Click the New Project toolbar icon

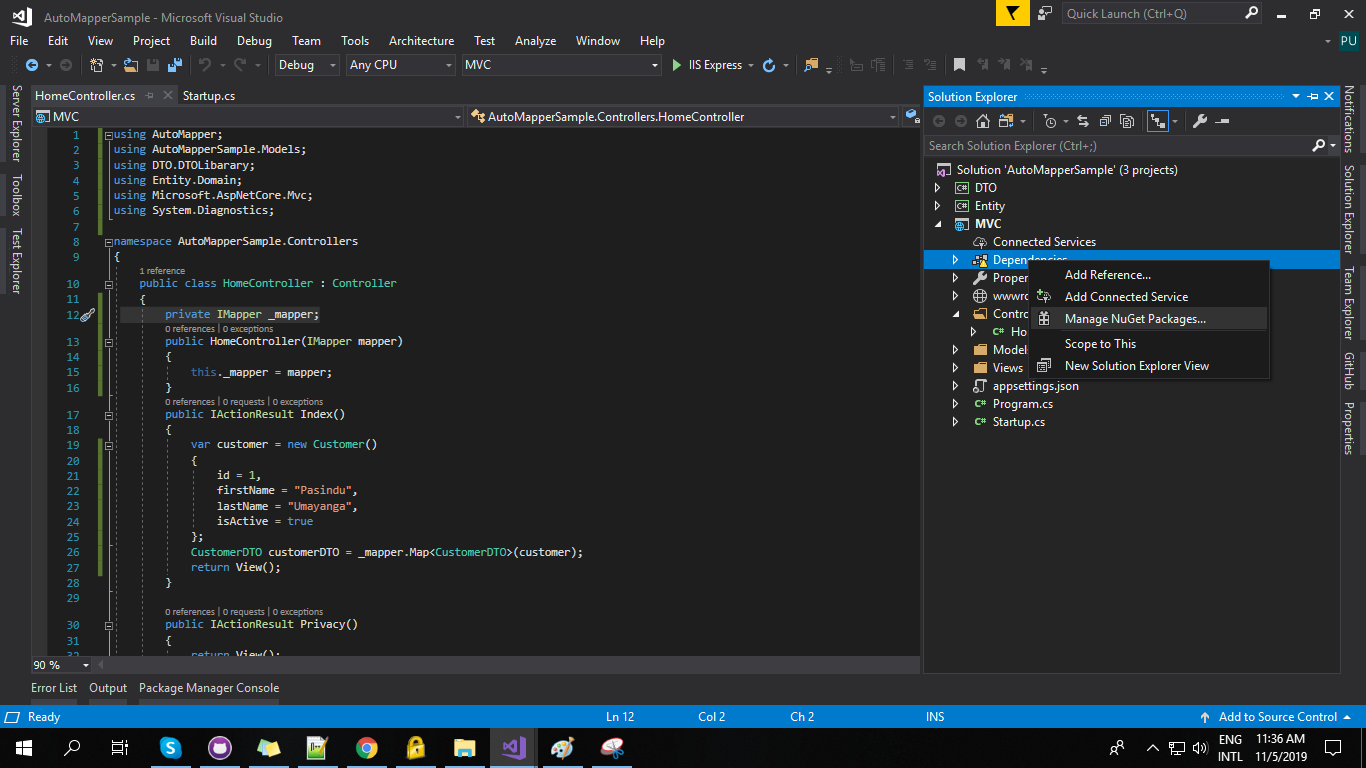point(96,65)
